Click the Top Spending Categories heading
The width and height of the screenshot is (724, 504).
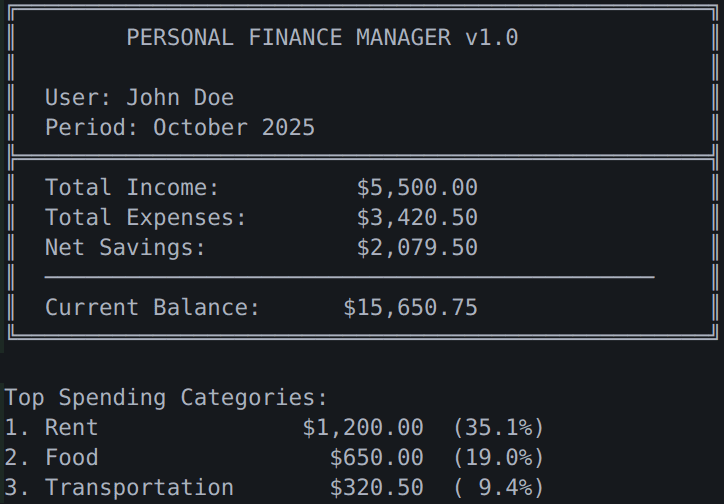[166, 398]
